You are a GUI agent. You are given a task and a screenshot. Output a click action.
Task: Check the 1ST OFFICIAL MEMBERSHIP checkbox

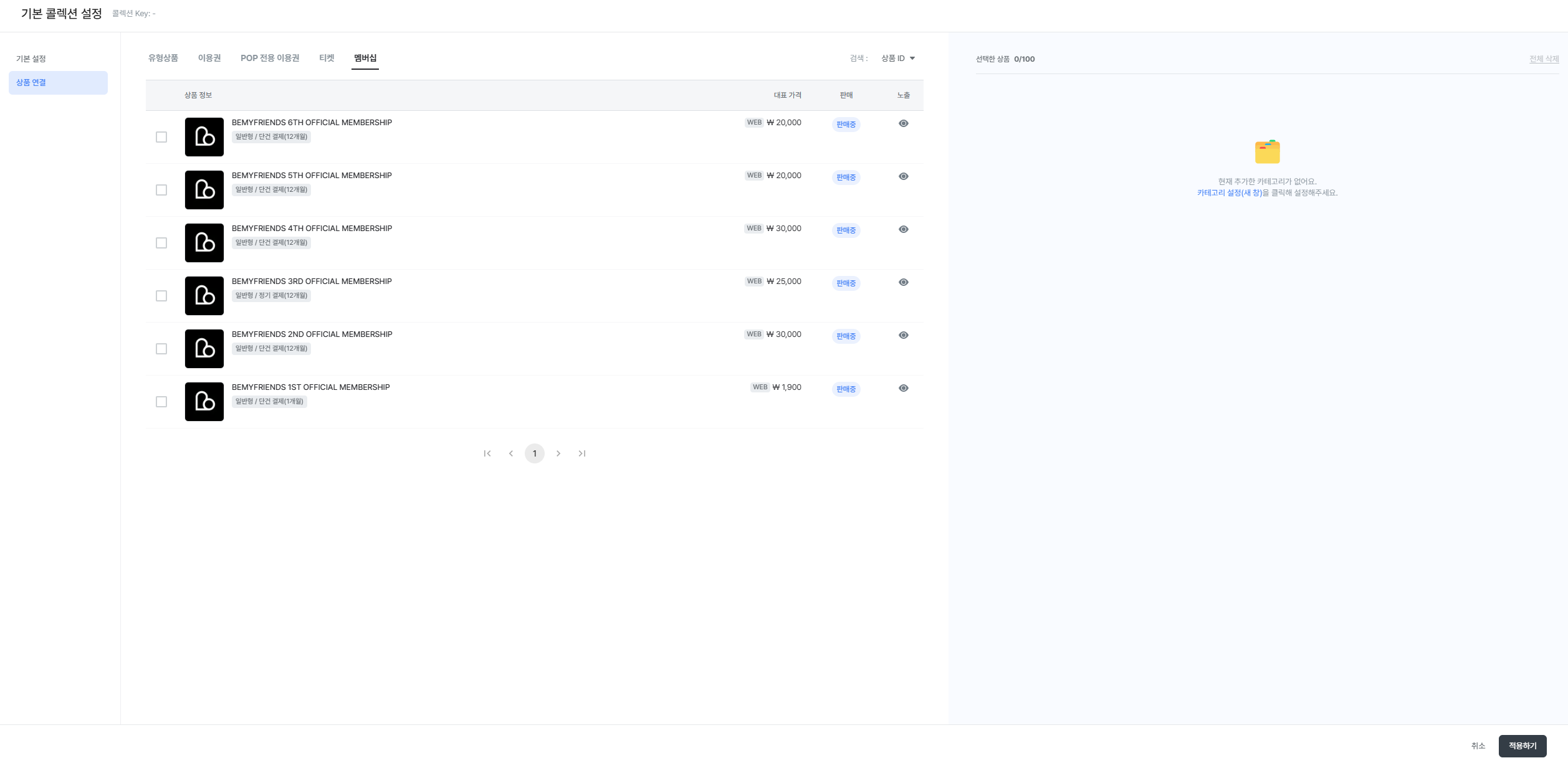point(161,402)
